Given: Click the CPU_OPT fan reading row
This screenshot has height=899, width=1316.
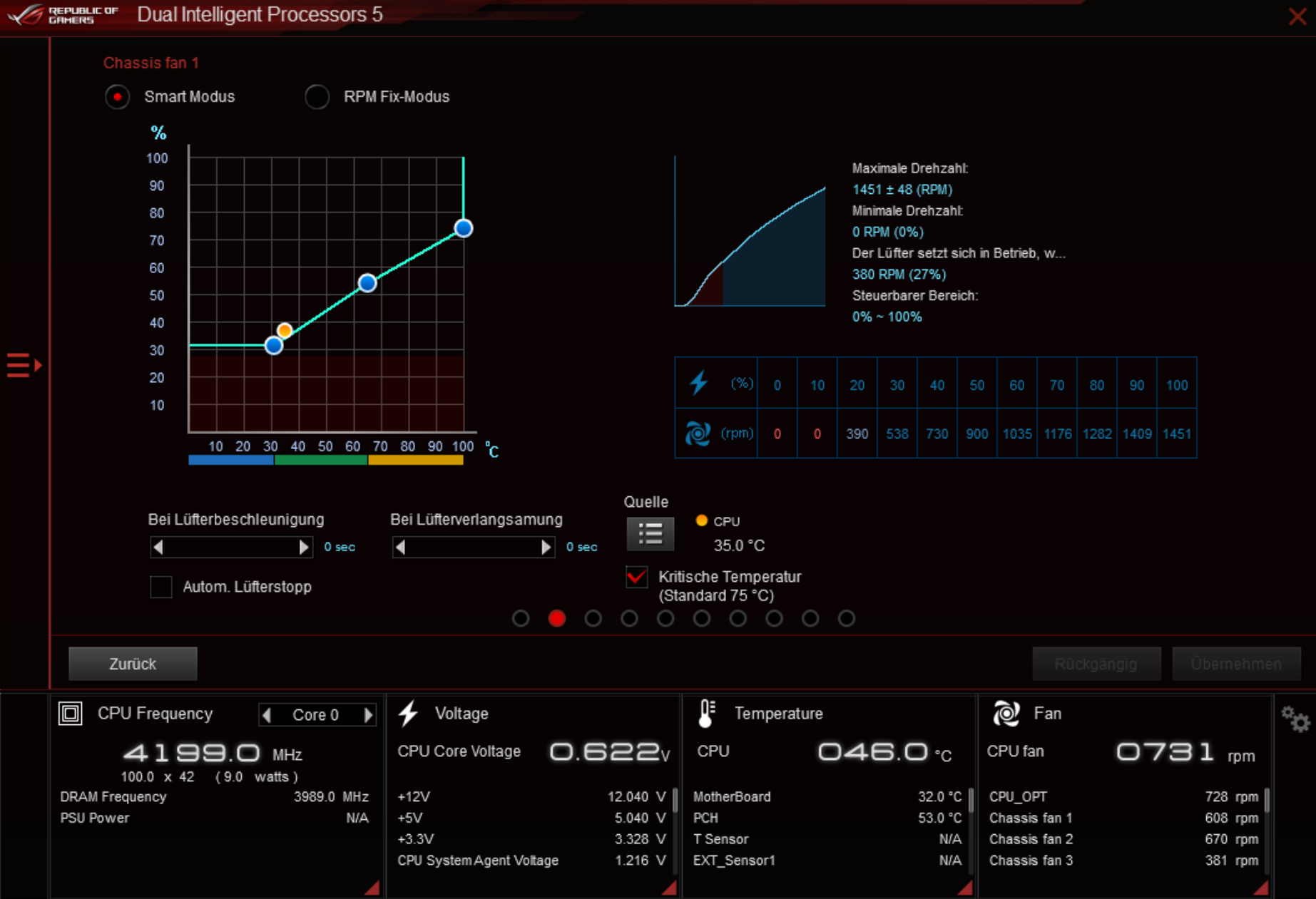Looking at the screenshot, I should pos(1123,796).
